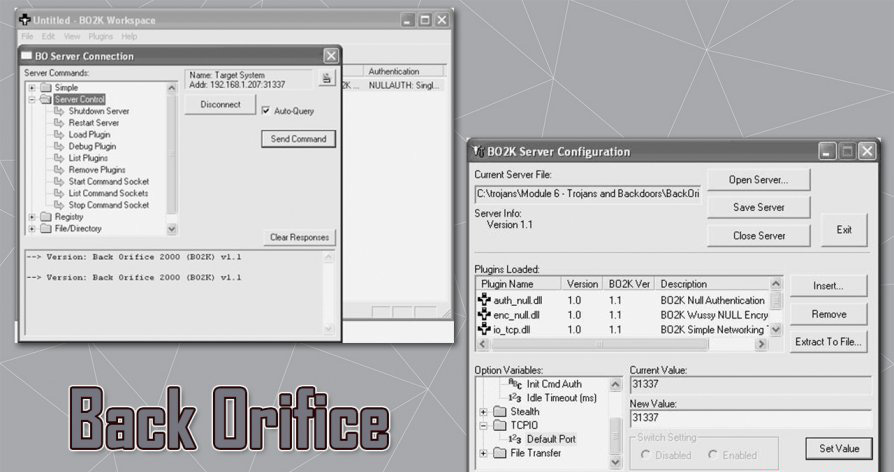Click the Server Commands tree scrollbar down arrow
This screenshot has width=894, height=472.
[x=172, y=229]
